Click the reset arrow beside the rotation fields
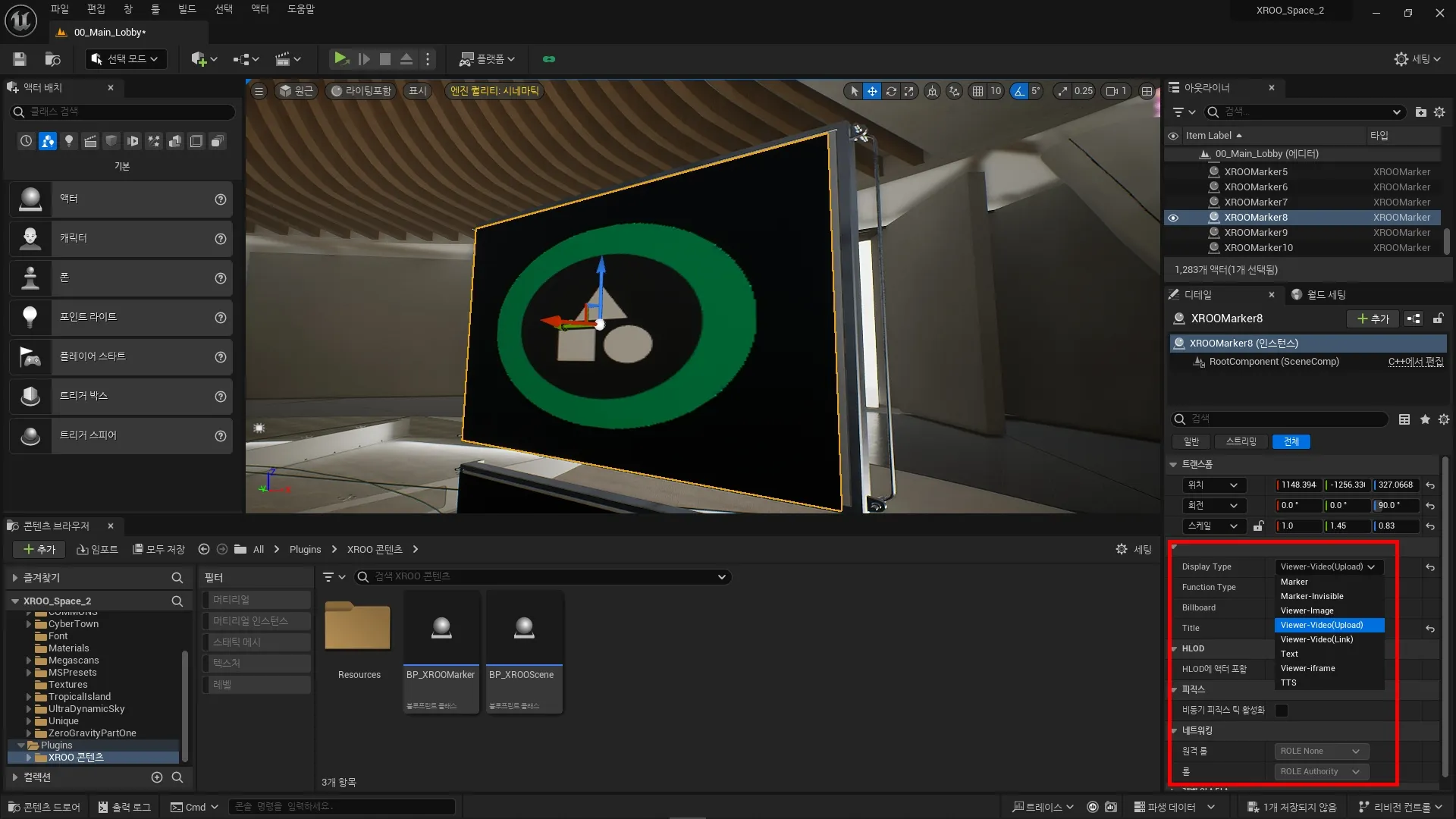Screen dimensions: 1456x819 coord(1430,506)
